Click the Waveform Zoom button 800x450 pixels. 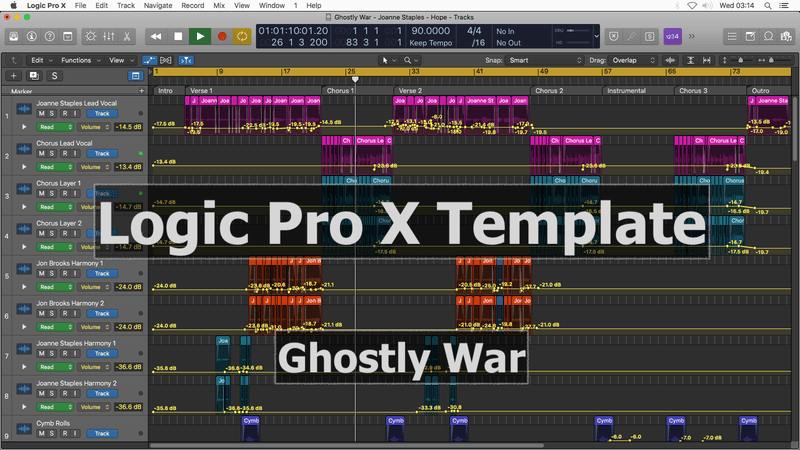click(670, 60)
